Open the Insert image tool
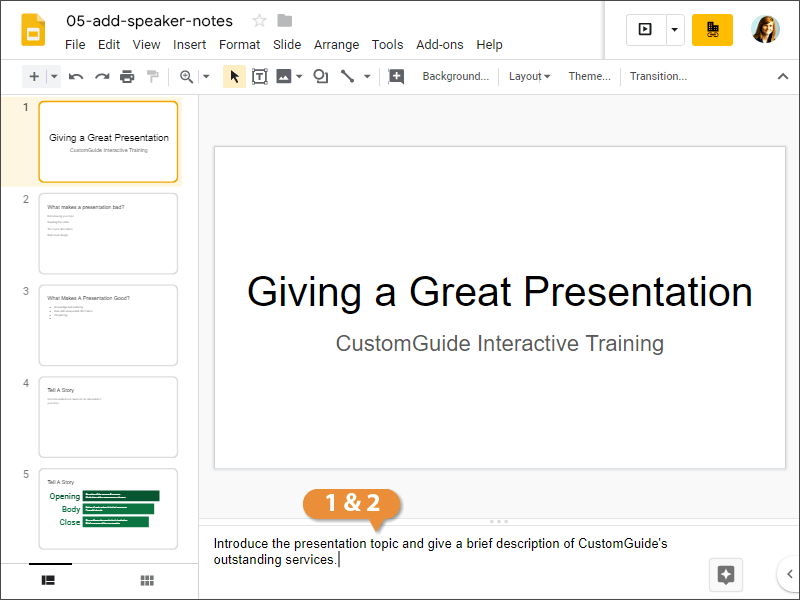 pos(284,76)
